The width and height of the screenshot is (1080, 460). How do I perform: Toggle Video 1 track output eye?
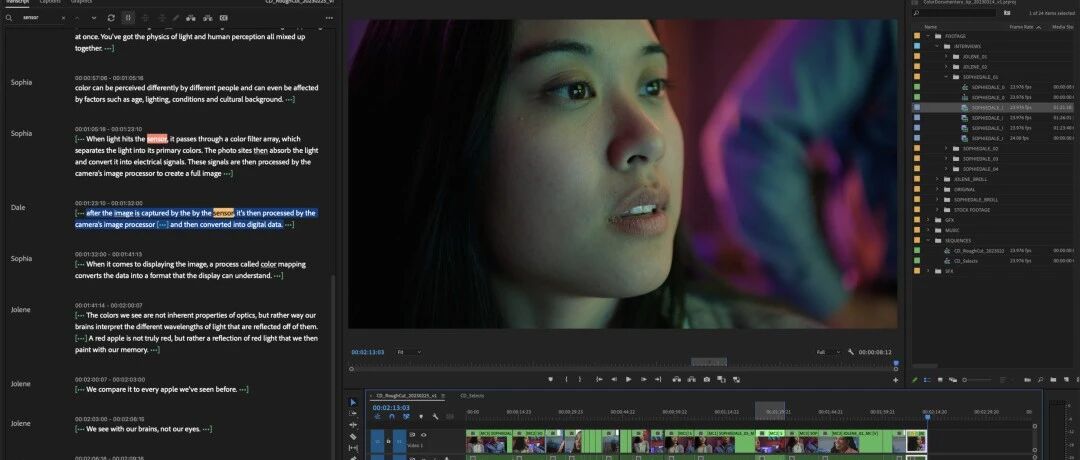[x=424, y=435]
